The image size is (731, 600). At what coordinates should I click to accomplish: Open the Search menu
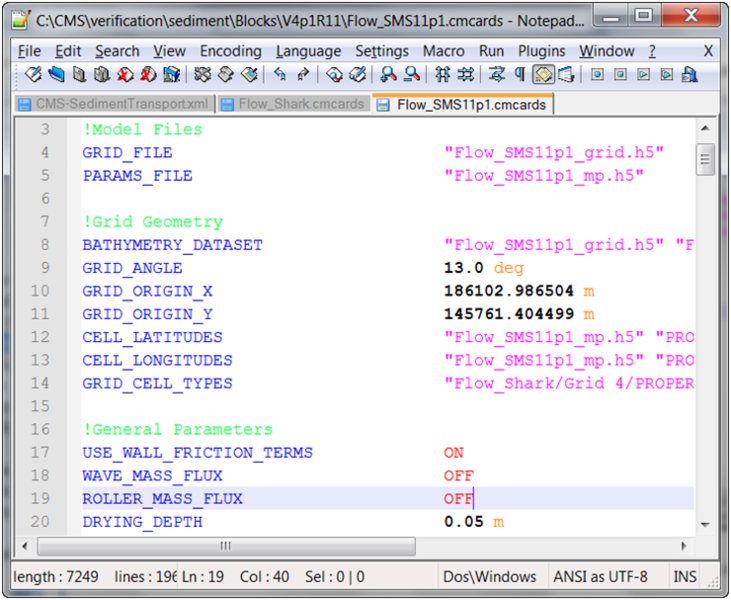(x=117, y=51)
